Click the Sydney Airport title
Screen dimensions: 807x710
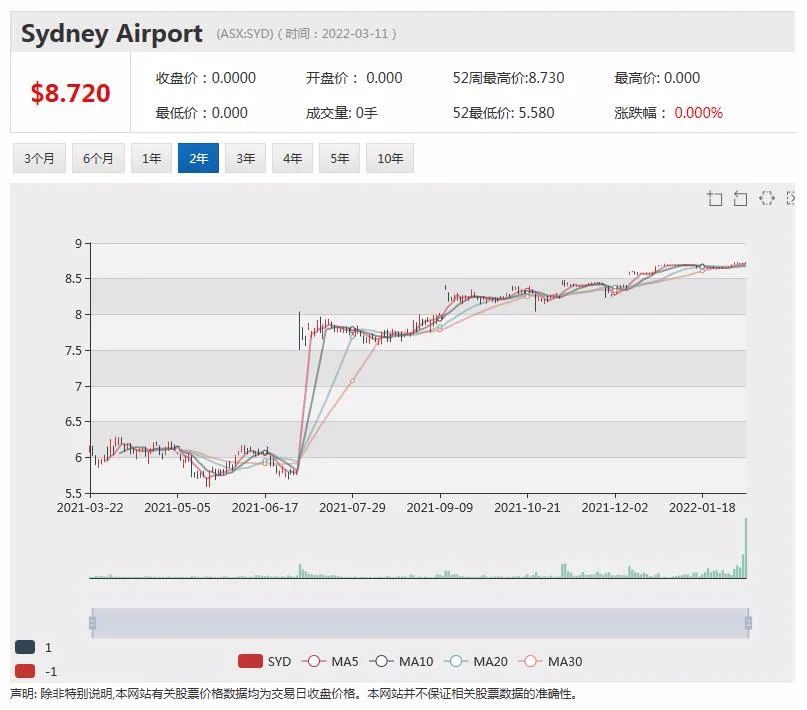point(112,34)
